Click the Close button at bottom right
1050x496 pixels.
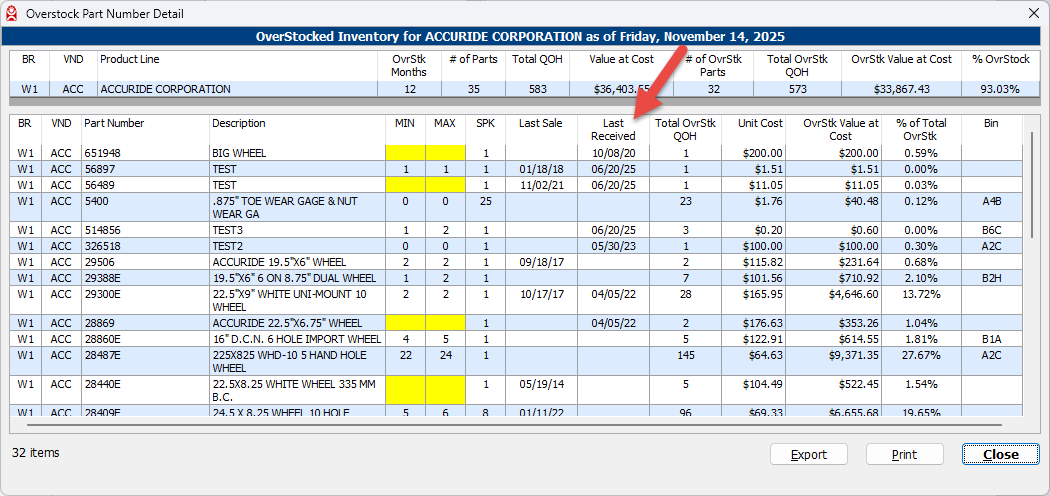pyautogui.click(x=1000, y=454)
